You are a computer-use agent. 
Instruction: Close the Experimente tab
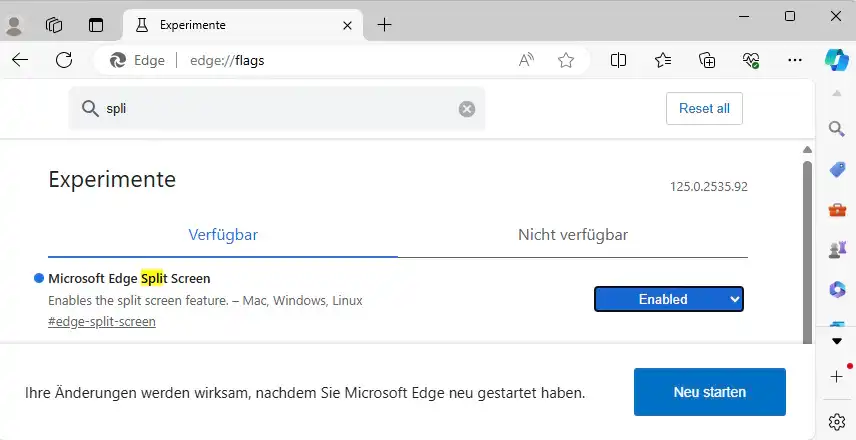pos(347,25)
